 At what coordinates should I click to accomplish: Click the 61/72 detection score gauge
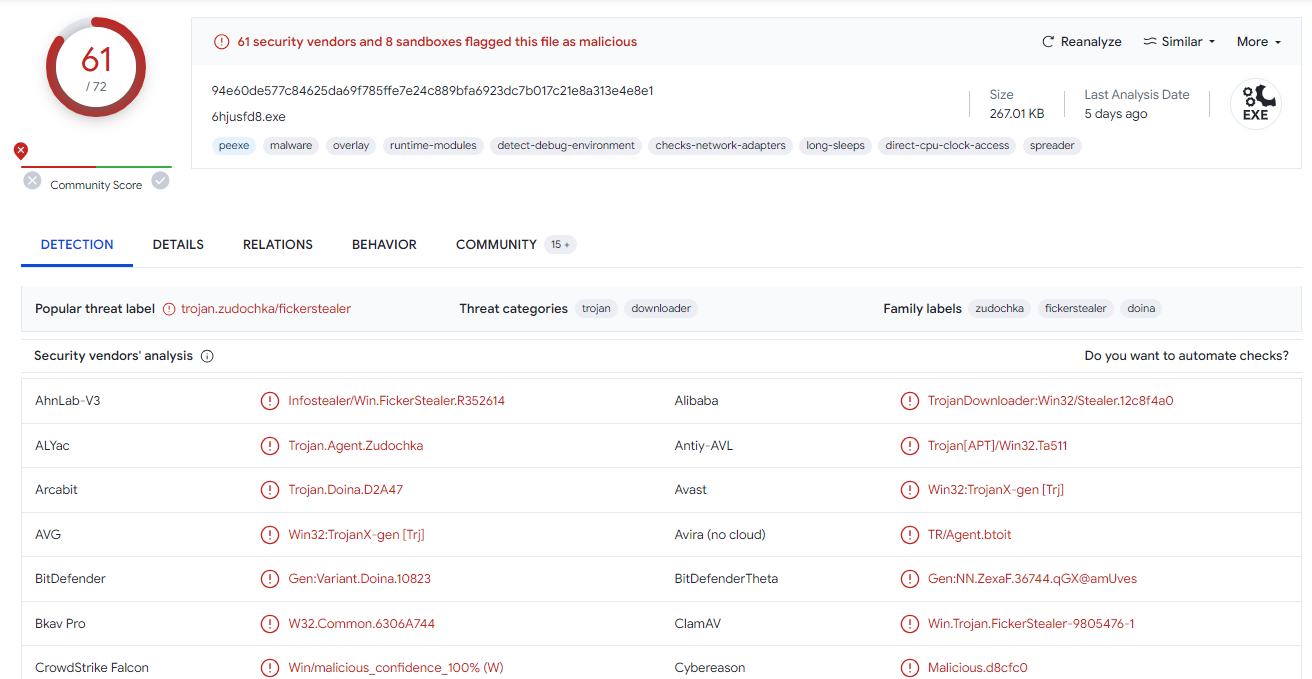[96, 67]
